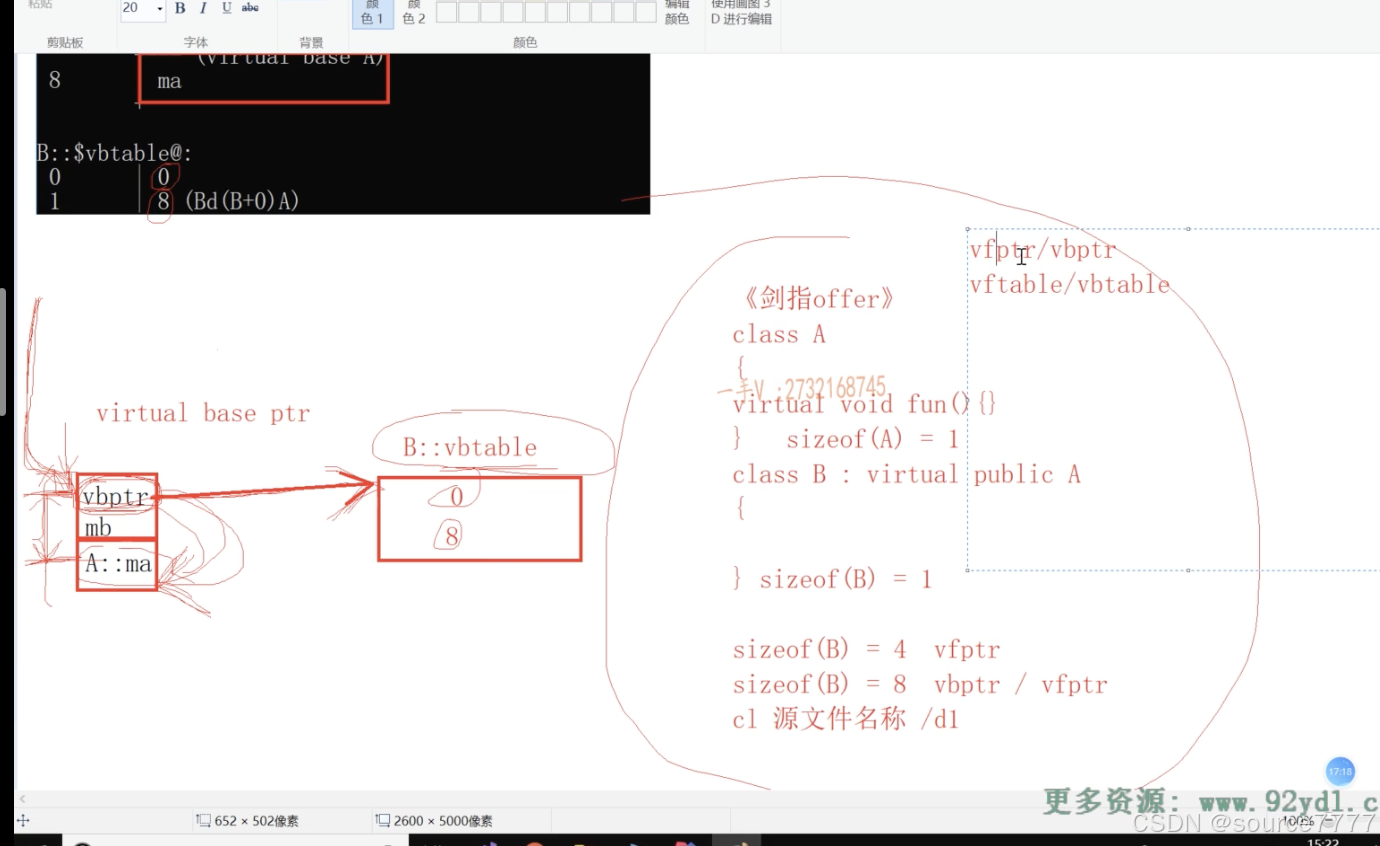The height and width of the screenshot is (846, 1380).
Task: Place cursor in the vftable/vbtable text line
Action: (x=1069, y=284)
